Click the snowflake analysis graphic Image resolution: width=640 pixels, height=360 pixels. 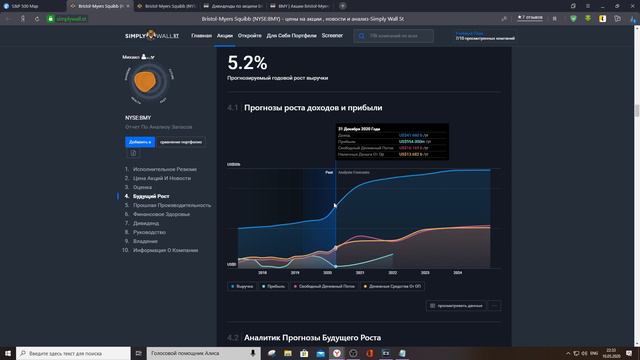point(149,83)
